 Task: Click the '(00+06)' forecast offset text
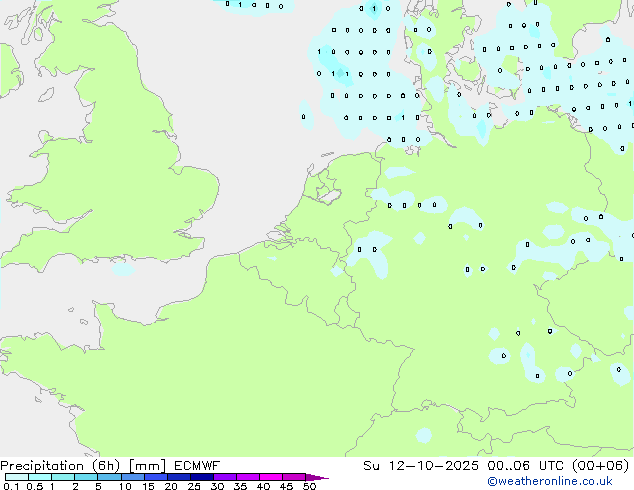(x=601, y=466)
